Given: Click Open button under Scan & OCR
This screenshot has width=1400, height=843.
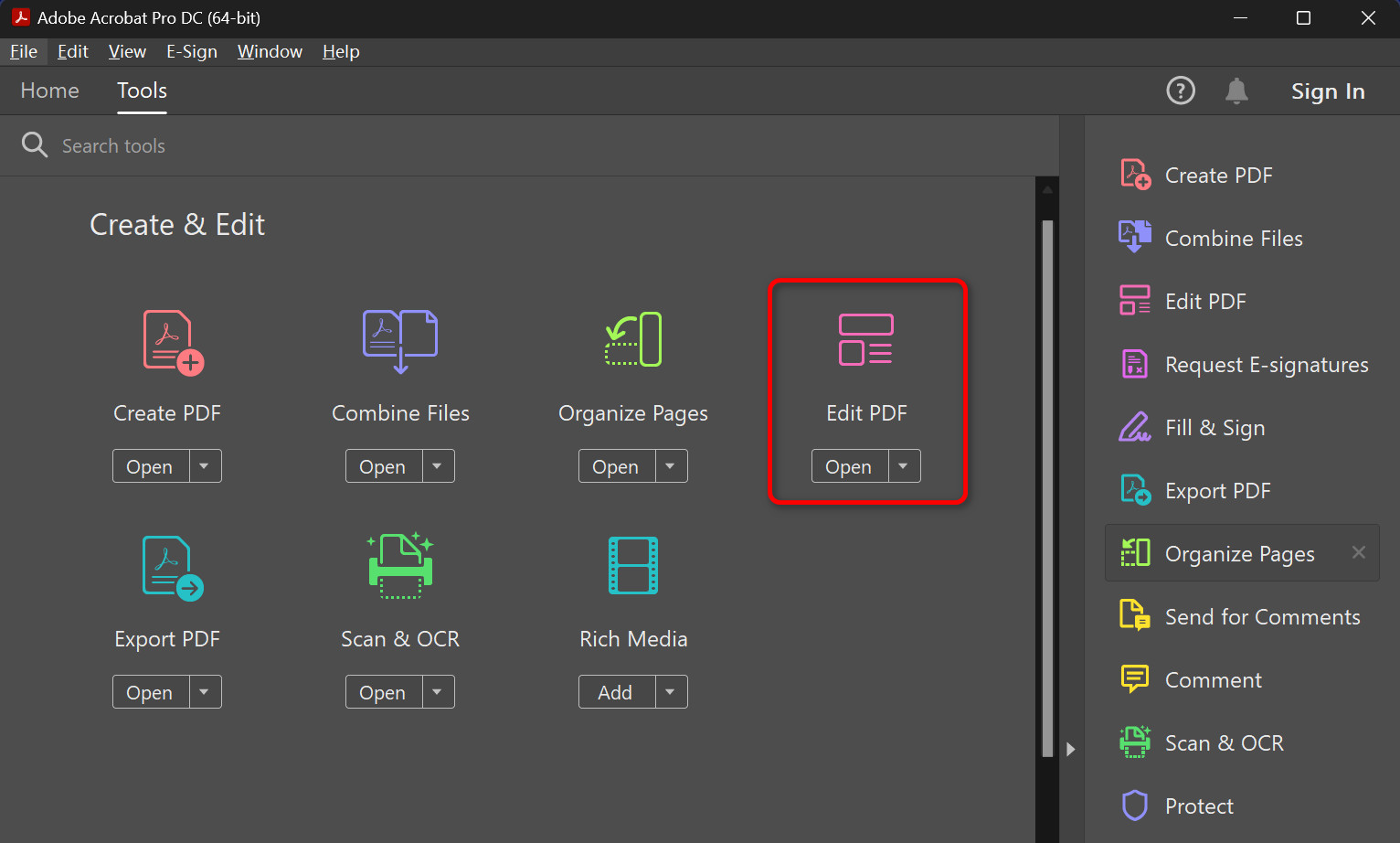Looking at the screenshot, I should coord(384,692).
